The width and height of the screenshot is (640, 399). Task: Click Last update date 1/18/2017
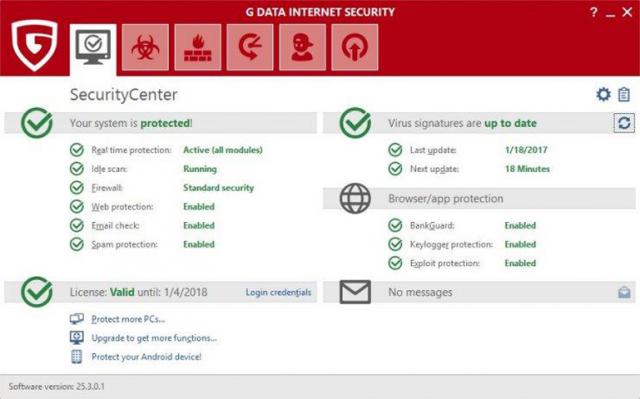[526, 150]
